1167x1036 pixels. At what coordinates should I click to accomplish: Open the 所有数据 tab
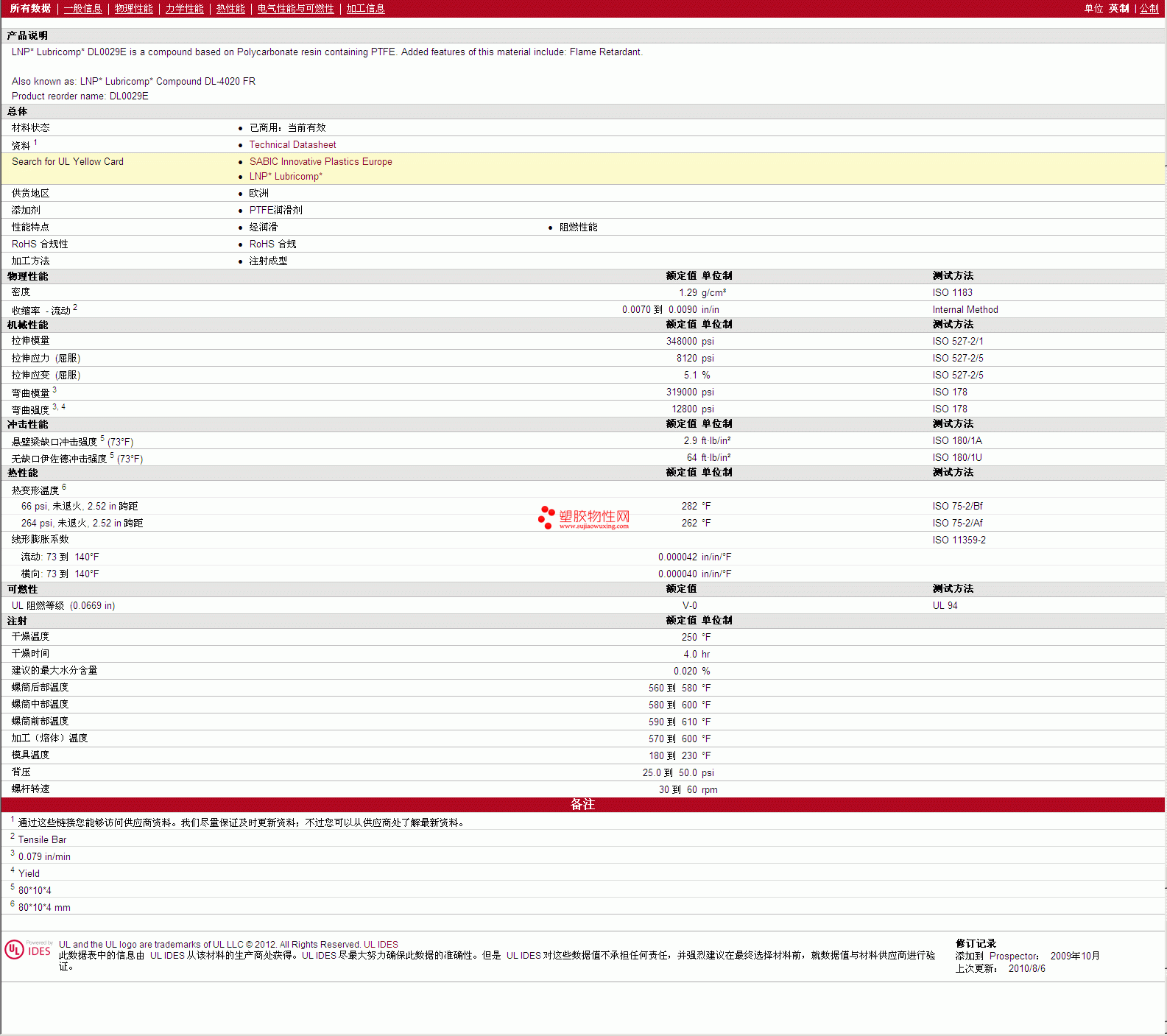[30, 8]
